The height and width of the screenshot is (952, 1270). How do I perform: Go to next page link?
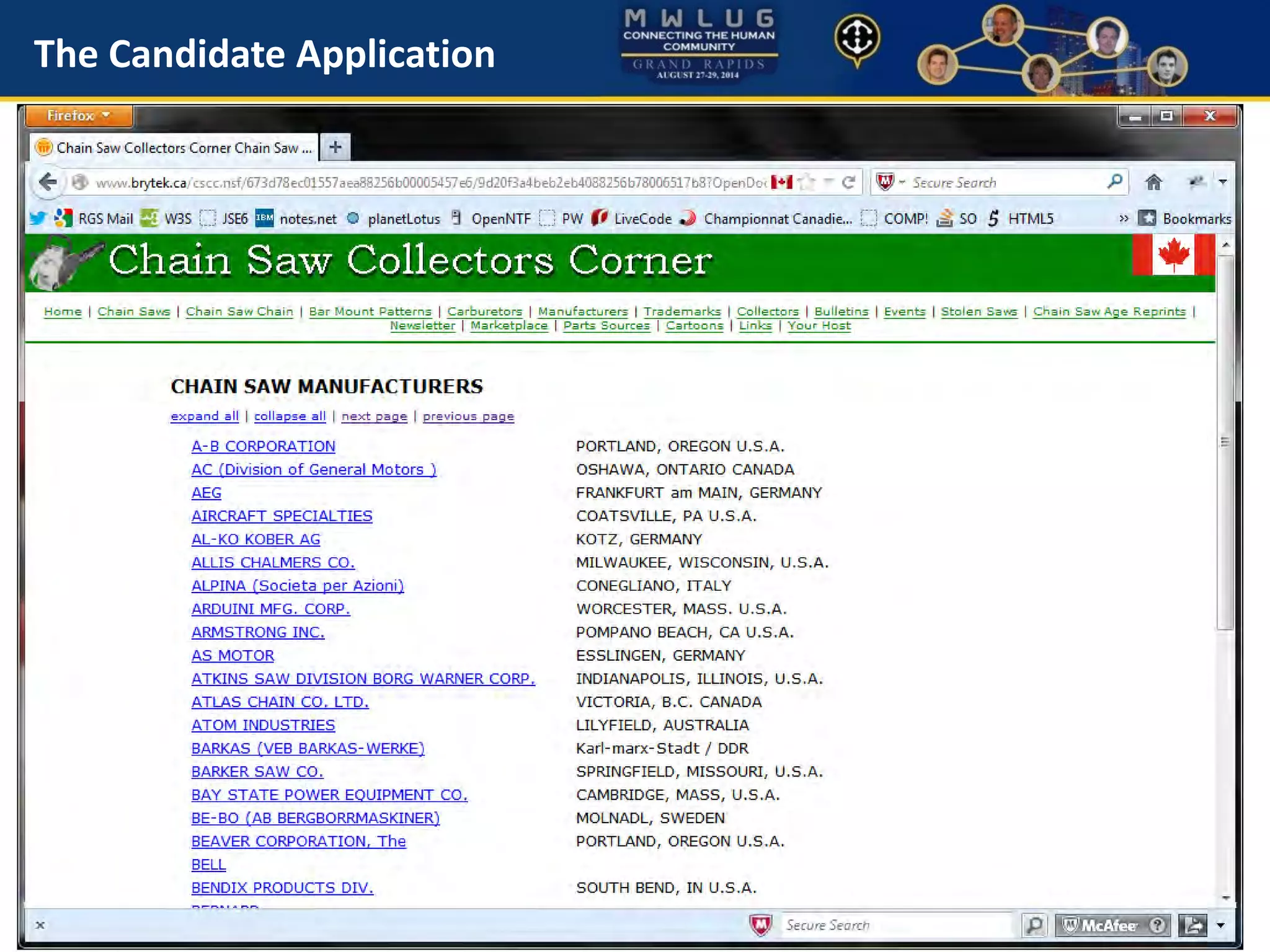(375, 416)
